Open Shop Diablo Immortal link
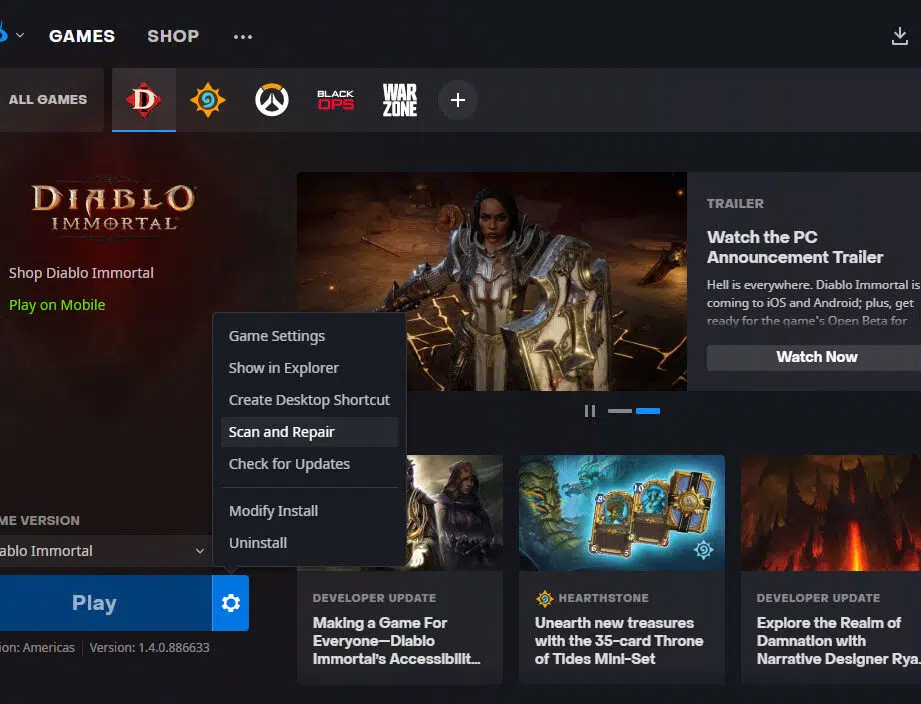The image size is (921, 704). pyautogui.click(x=81, y=273)
